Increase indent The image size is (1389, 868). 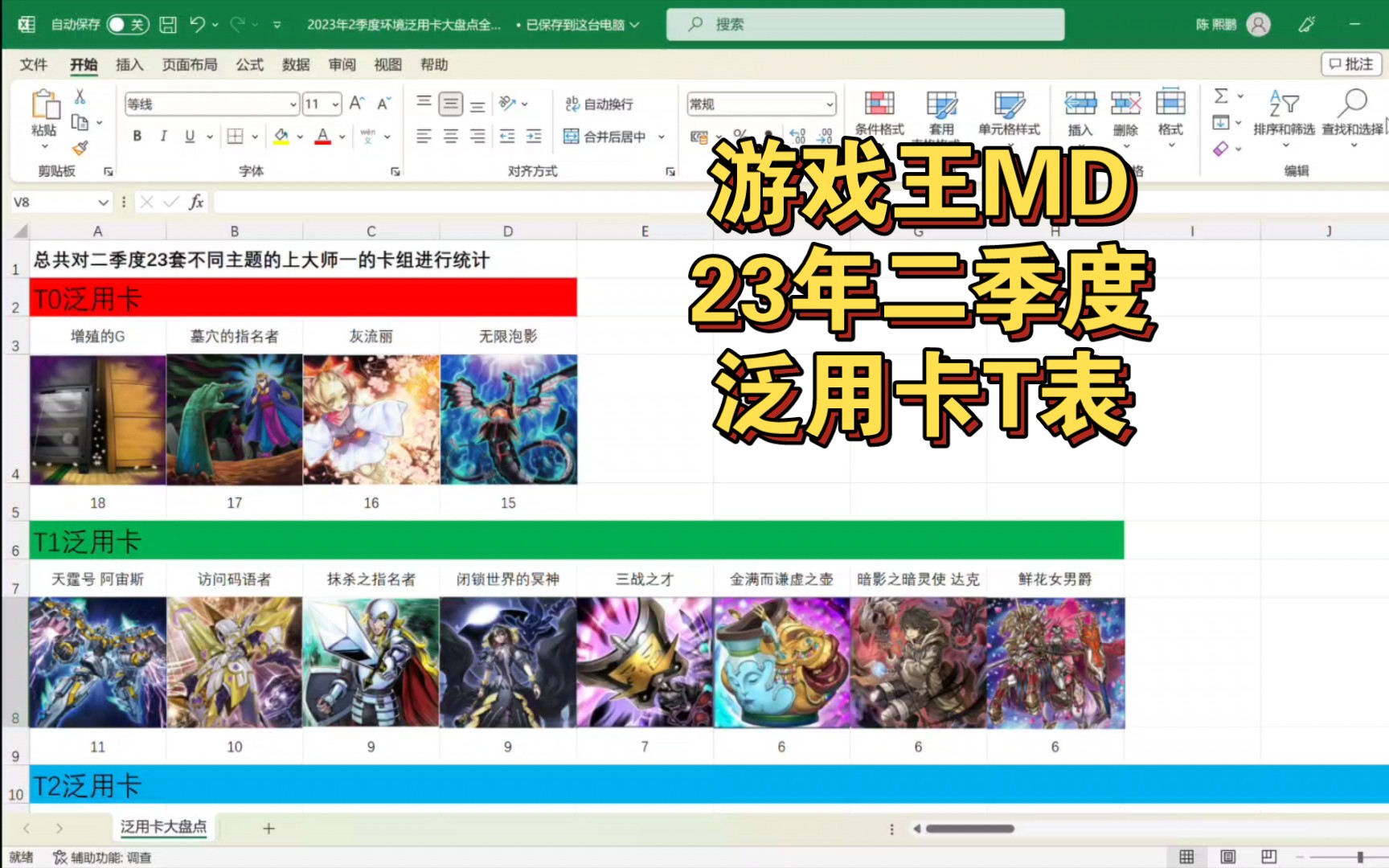pyautogui.click(x=534, y=136)
